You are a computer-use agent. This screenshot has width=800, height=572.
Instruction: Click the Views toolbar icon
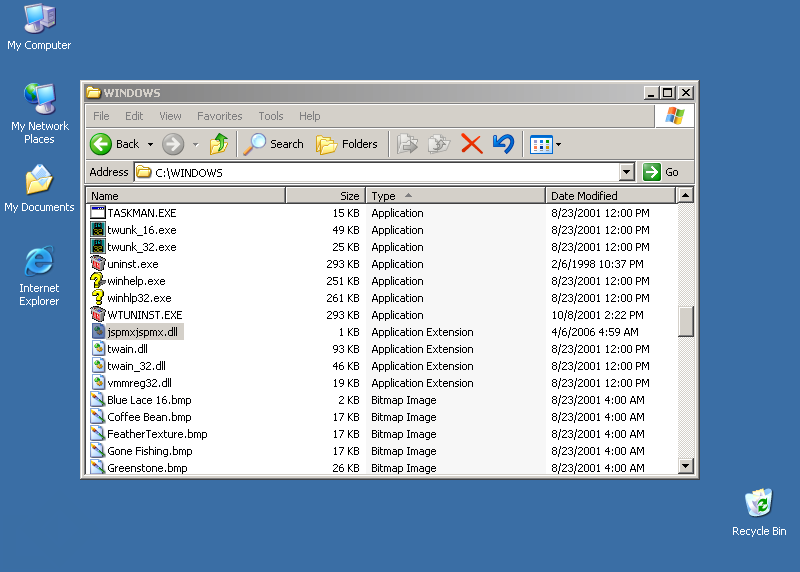541,145
